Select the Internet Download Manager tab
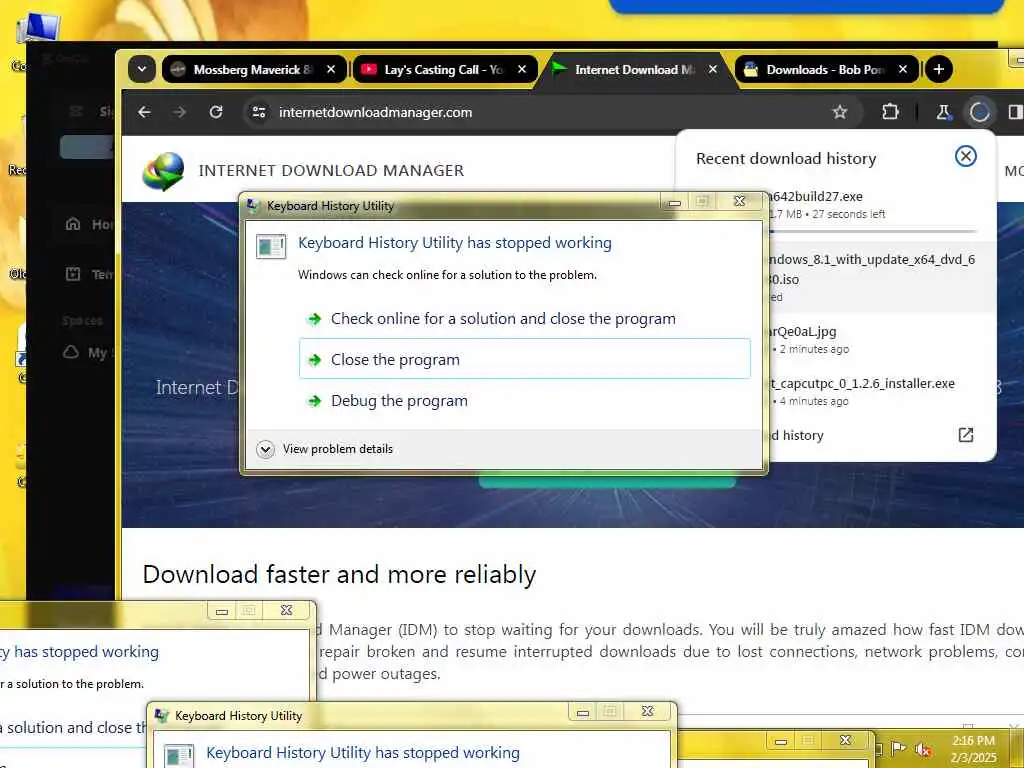Image resolution: width=1024 pixels, height=768 pixels. [x=635, y=69]
